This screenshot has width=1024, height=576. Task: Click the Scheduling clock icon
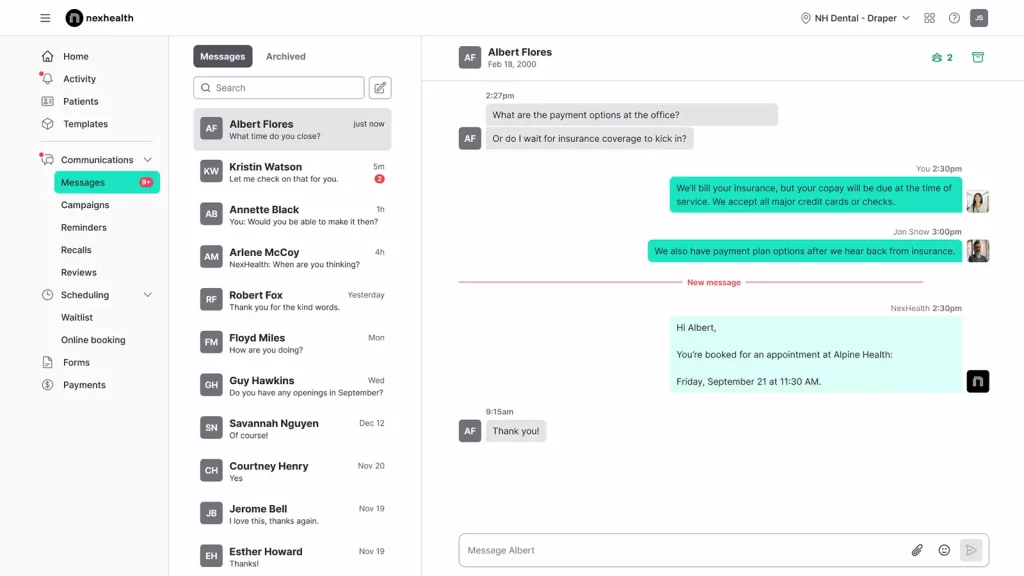click(47, 295)
